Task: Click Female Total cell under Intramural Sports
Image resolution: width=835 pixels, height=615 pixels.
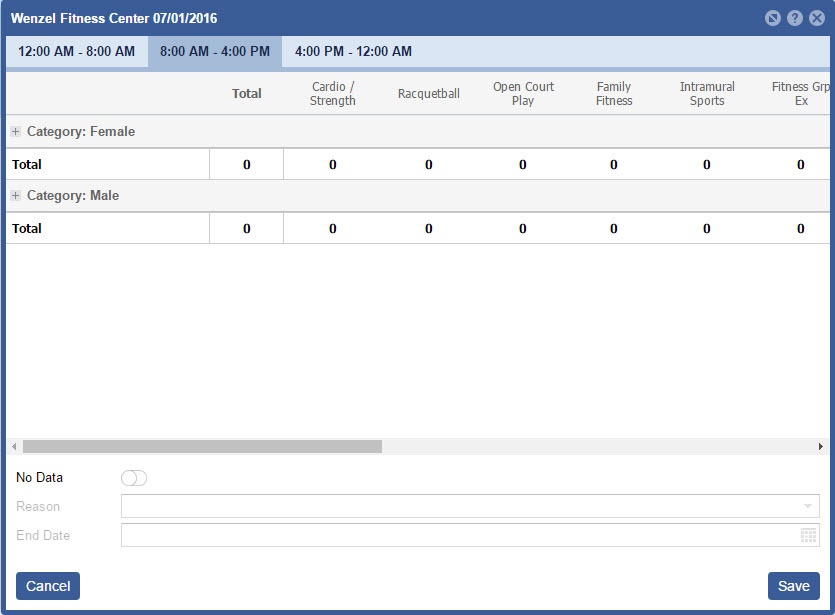Action: (707, 164)
